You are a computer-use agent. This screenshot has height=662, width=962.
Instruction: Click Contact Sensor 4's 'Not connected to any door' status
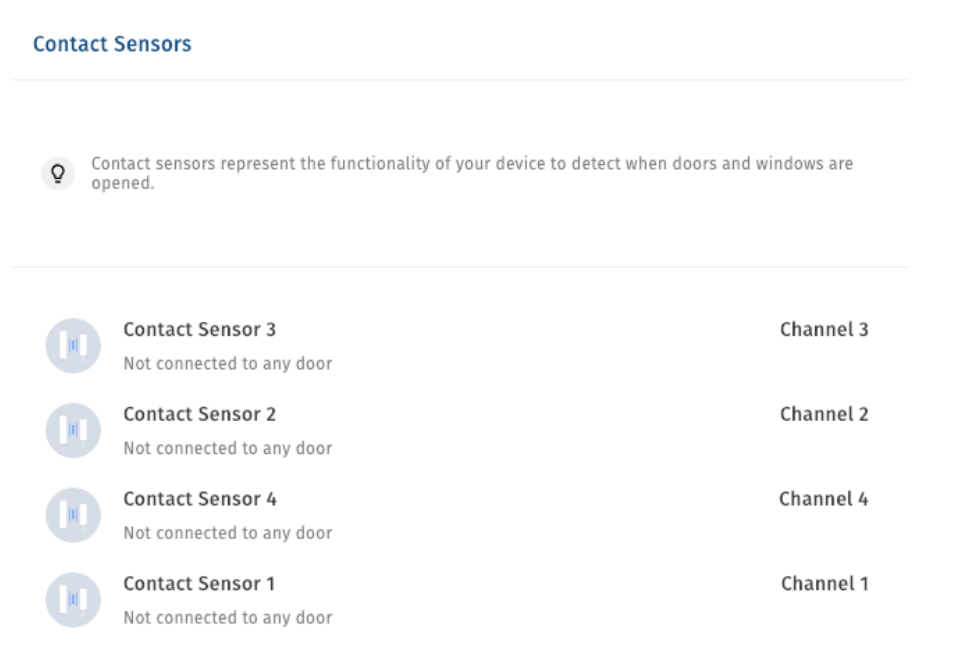pos(228,533)
